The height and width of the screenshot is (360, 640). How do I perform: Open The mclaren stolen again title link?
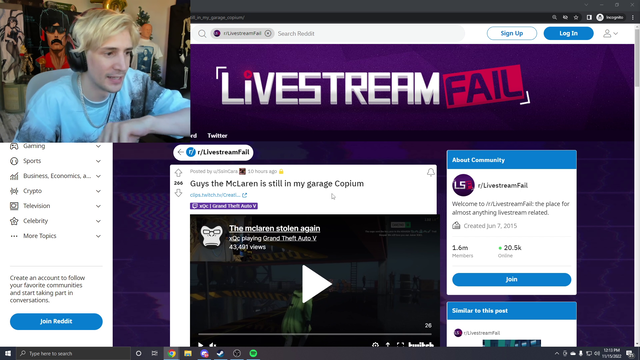click(x=274, y=229)
